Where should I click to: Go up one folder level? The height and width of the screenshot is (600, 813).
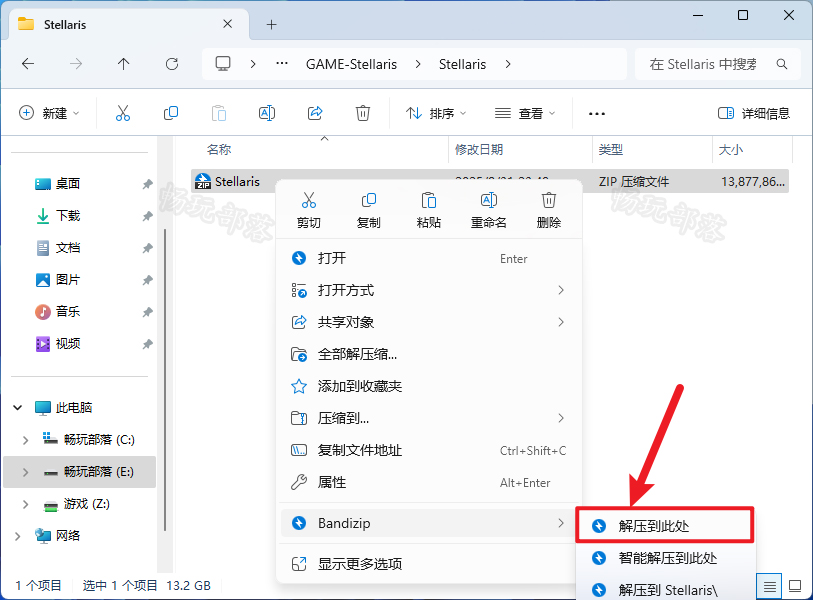pyautogui.click(x=123, y=64)
